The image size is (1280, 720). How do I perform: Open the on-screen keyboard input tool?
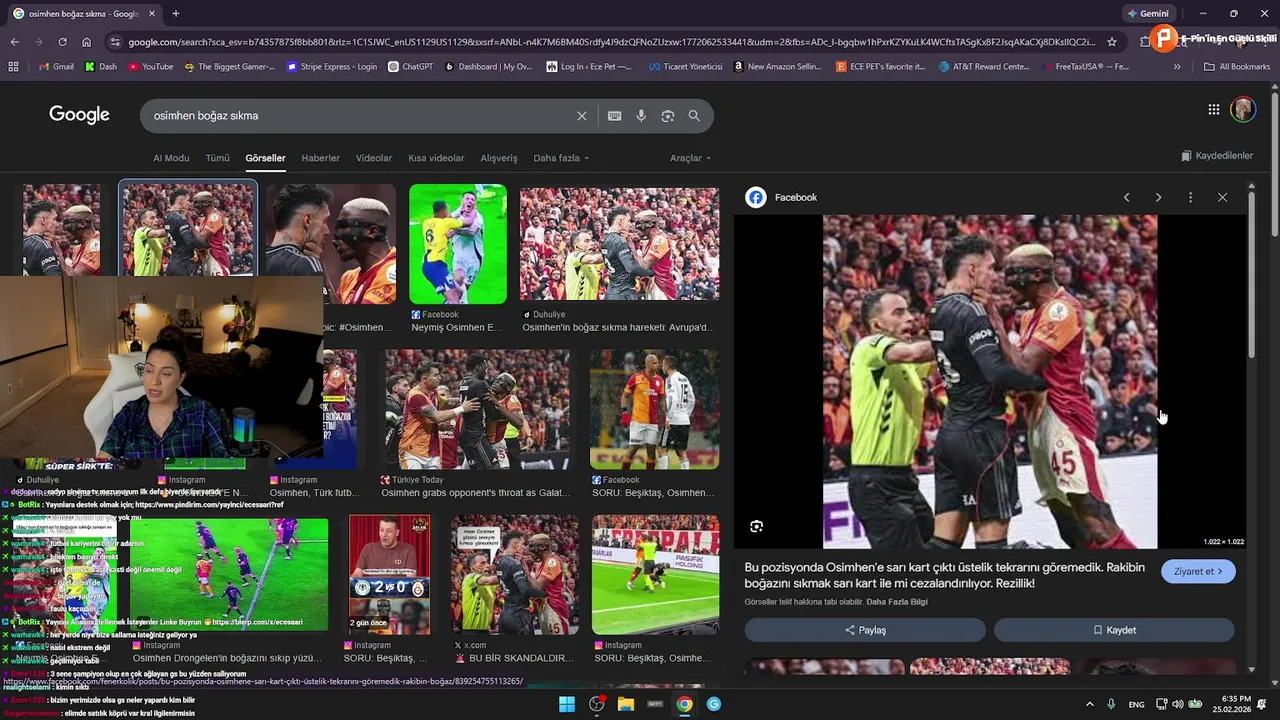coord(615,116)
